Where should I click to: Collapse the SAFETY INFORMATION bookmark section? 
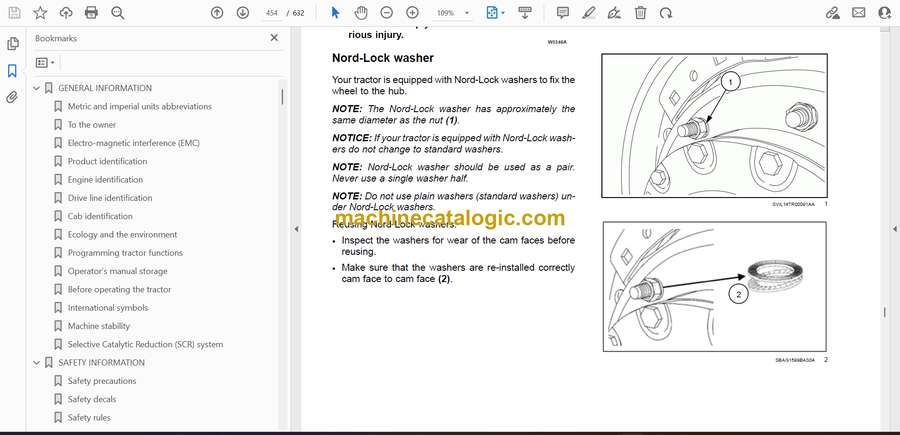37,363
